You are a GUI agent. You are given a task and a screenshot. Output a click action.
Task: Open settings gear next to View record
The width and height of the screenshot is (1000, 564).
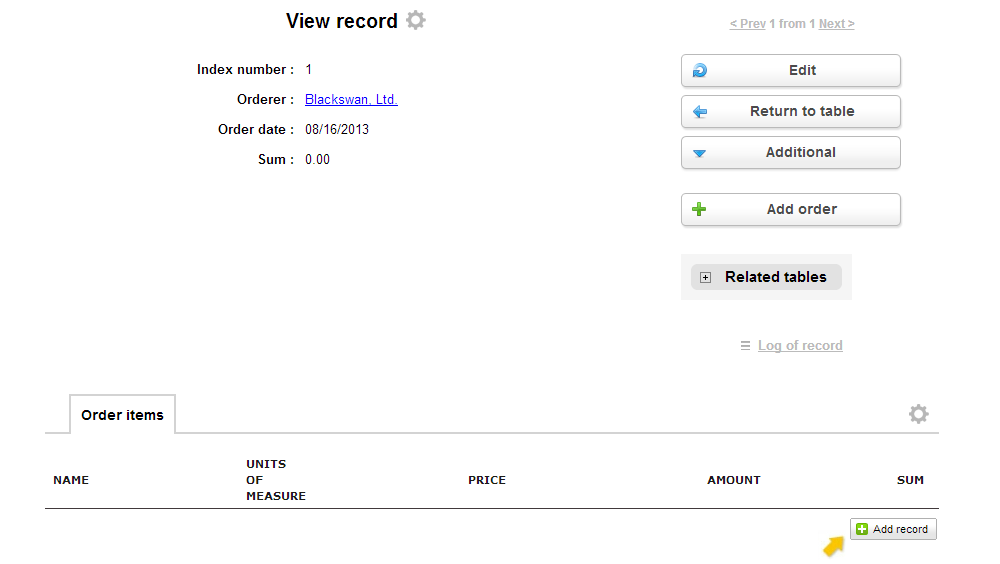click(x=416, y=20)
